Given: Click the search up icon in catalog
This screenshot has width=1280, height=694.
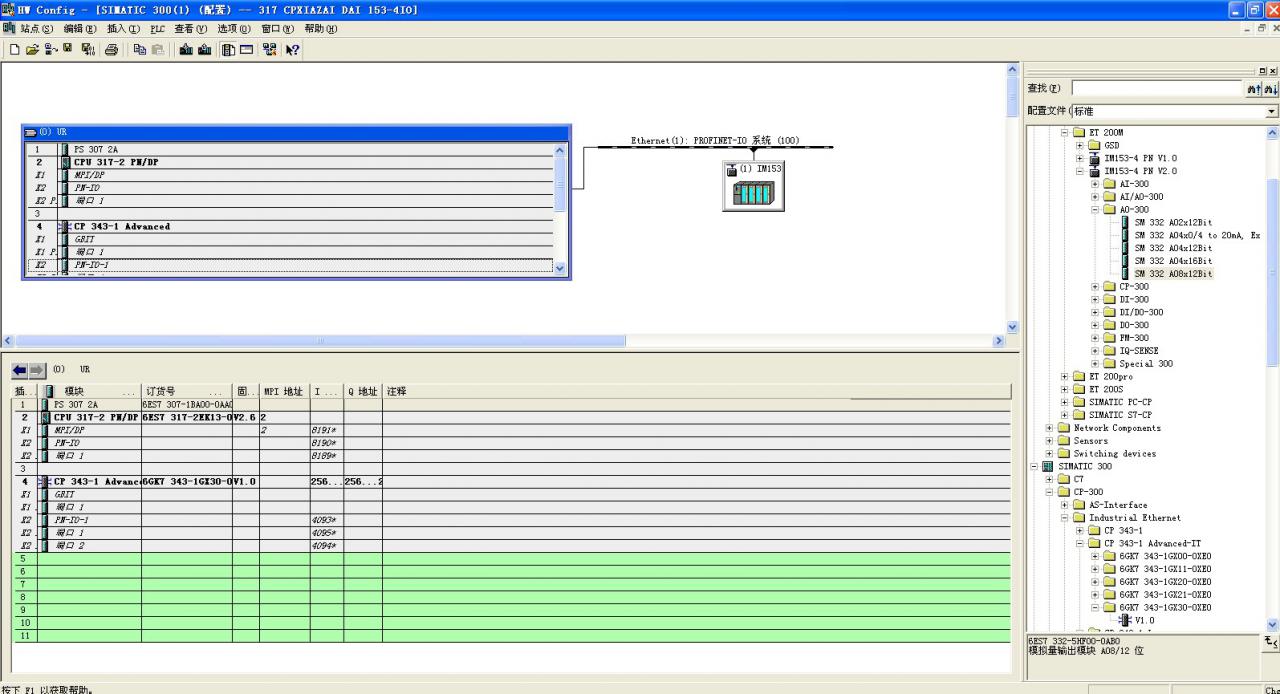Looking at the screenshot, I should 1252,89.
